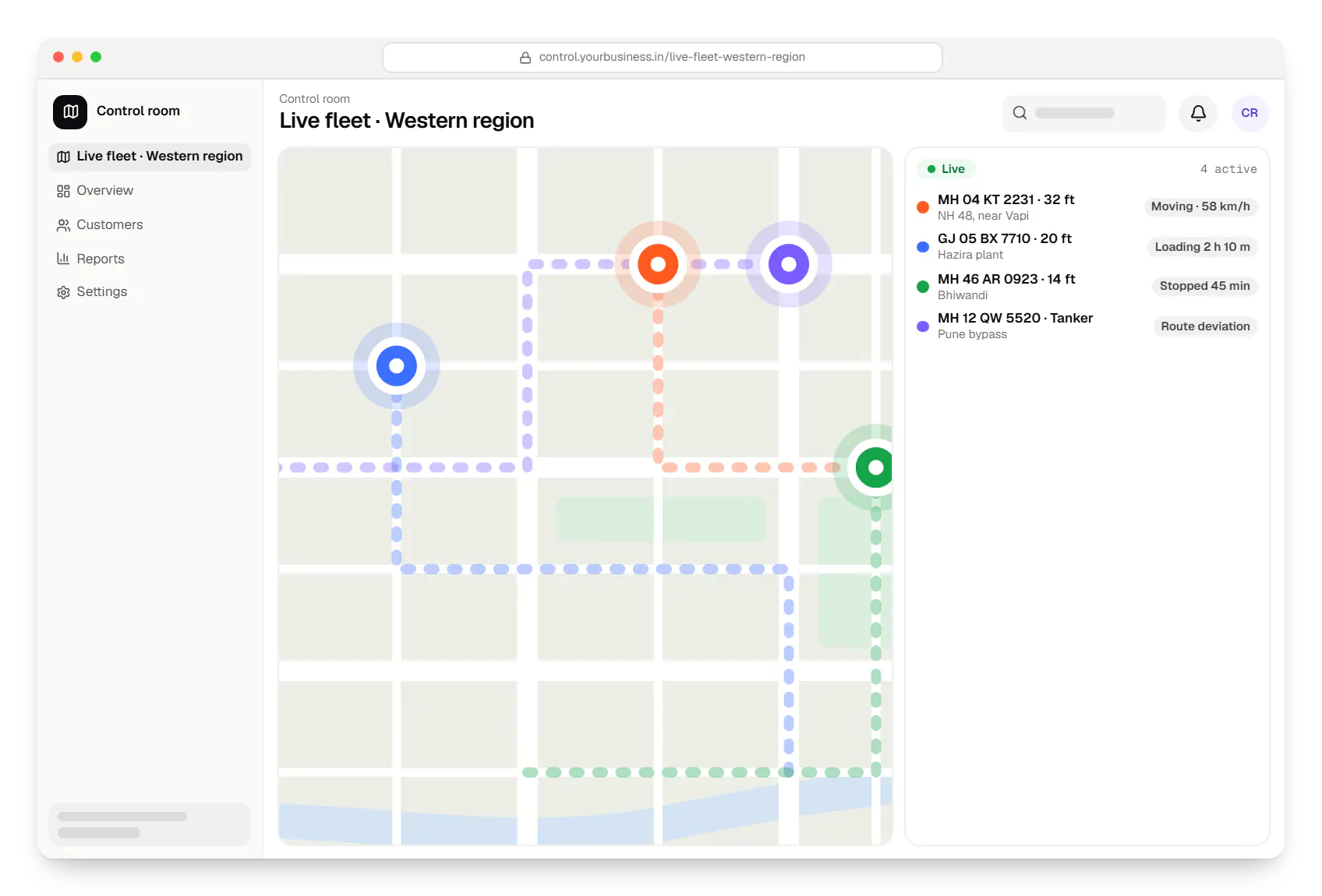
Task: Click 'Hazira plant' location text
Action: tap(970, 255)
